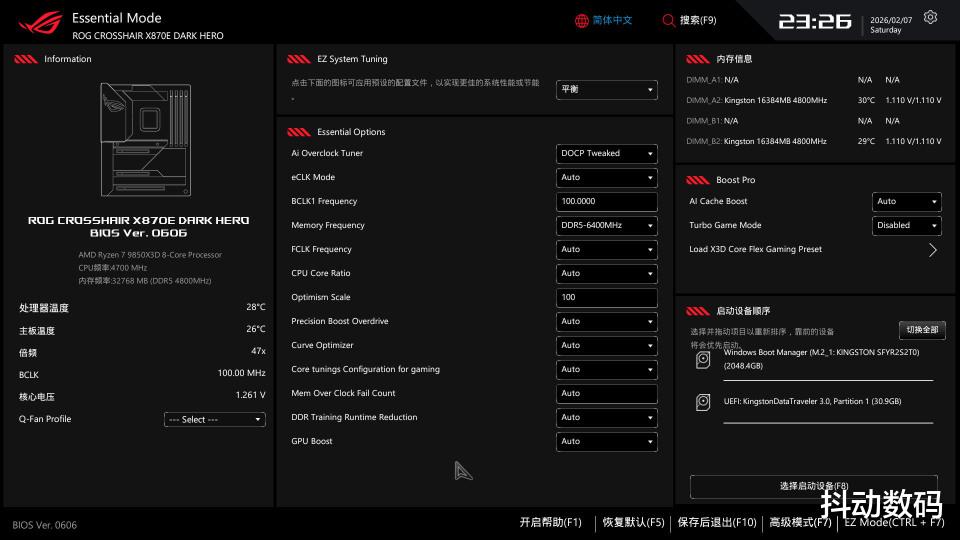960x540 pixels.
Task: Click the Windows Boot Manager disk icon
Action: [703, 359]
